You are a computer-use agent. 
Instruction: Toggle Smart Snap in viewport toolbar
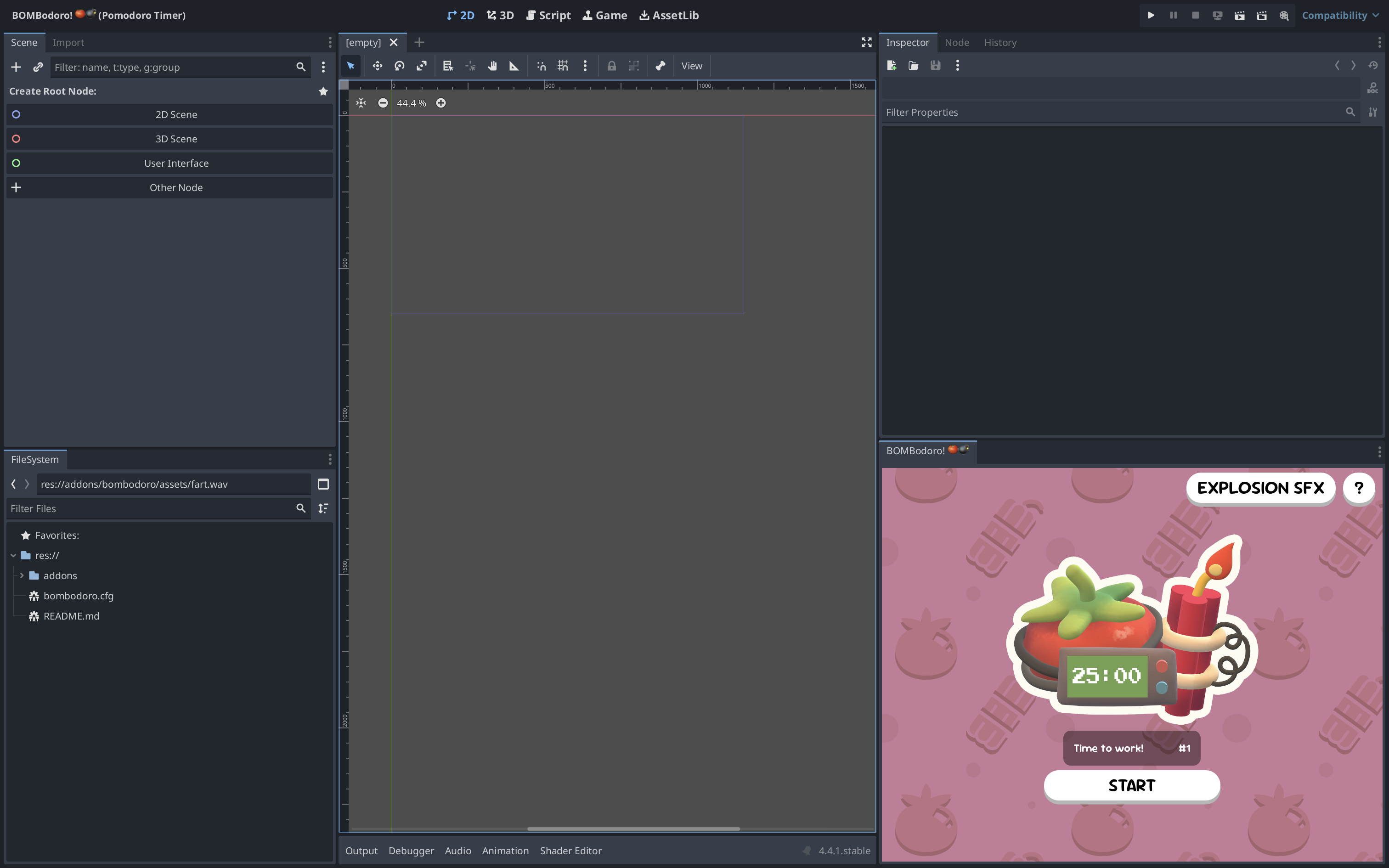click(x=541, y=66)
